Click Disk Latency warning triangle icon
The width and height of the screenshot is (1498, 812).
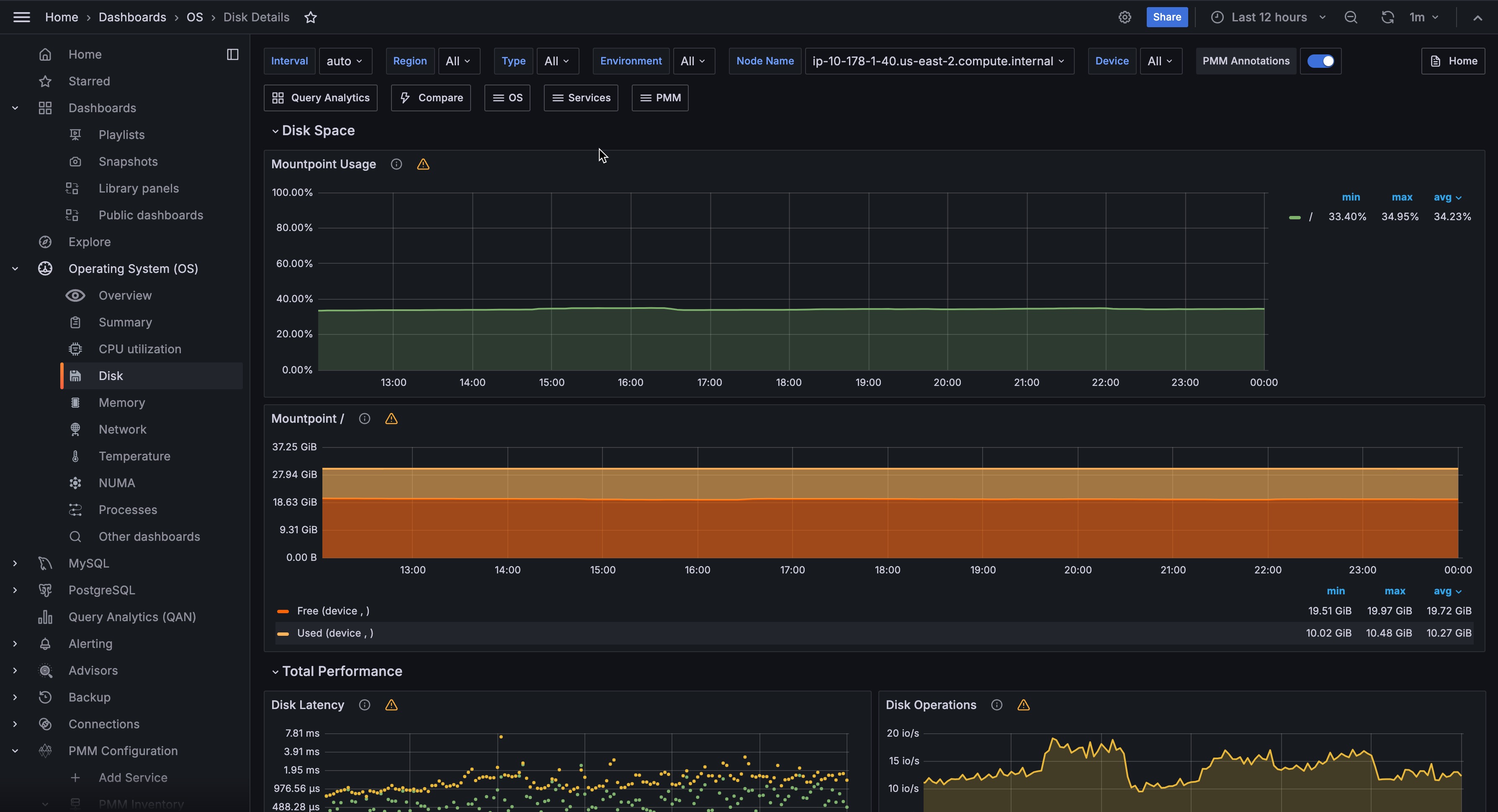pos(391,705)
